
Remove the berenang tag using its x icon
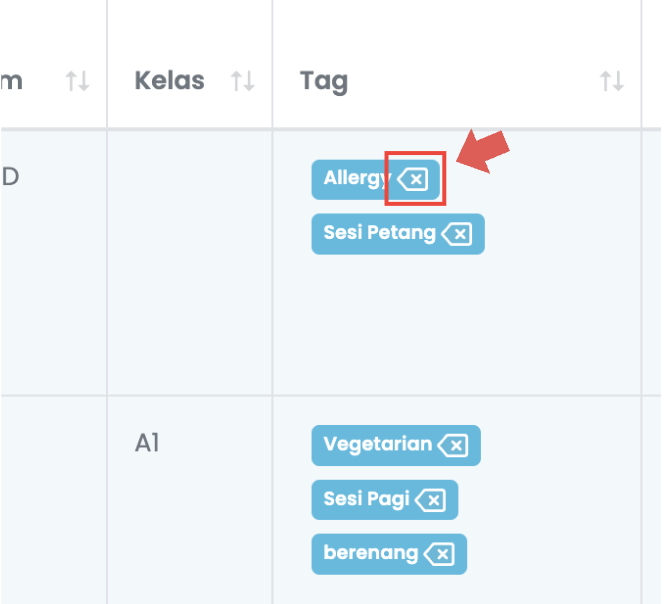pos(440,554)
